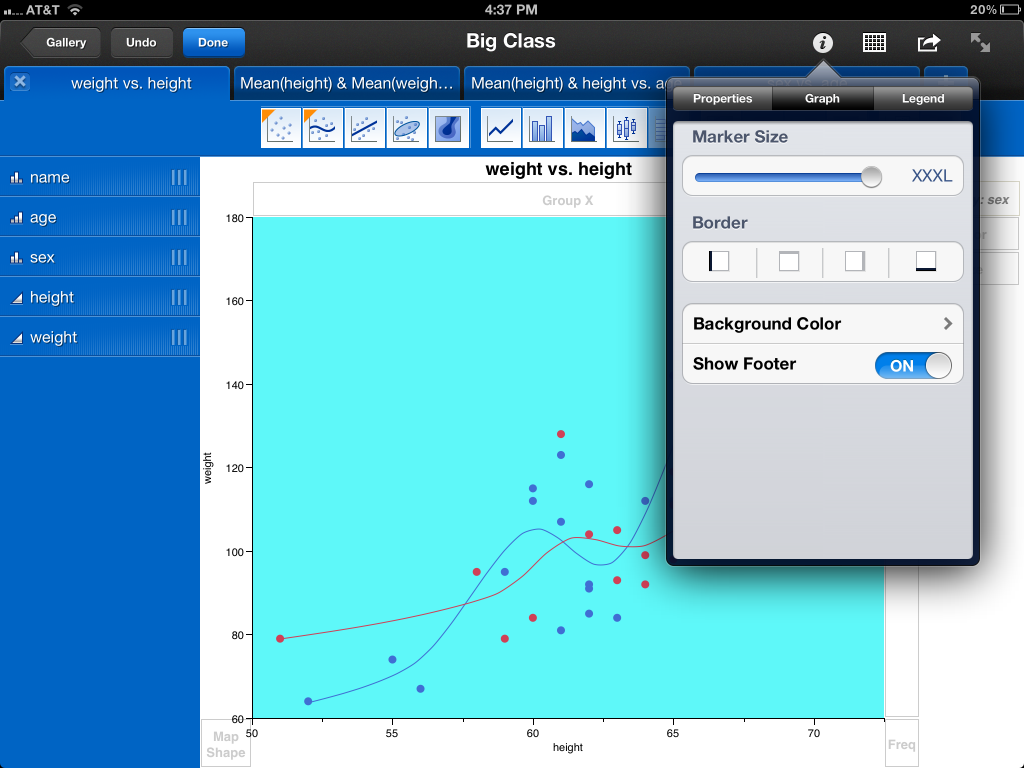Viewport: 1024px width, 768px height.
Task: Tap the Group X drop zone
Action: (568, 200)
